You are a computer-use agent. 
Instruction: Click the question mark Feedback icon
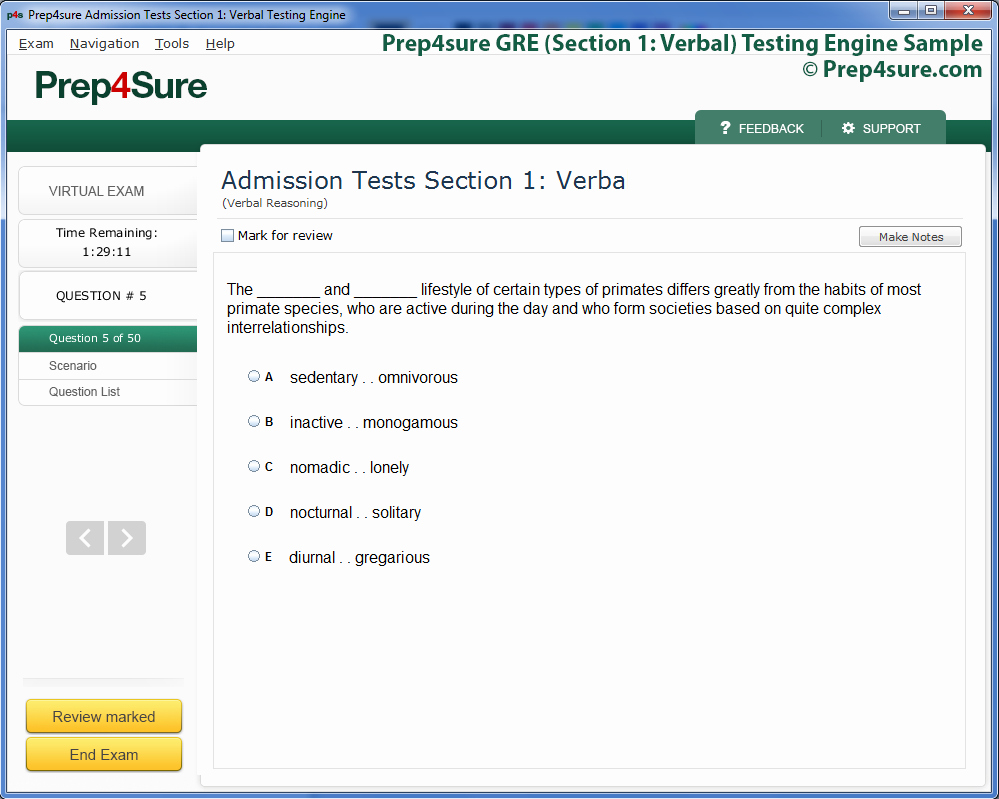point(725,128)
